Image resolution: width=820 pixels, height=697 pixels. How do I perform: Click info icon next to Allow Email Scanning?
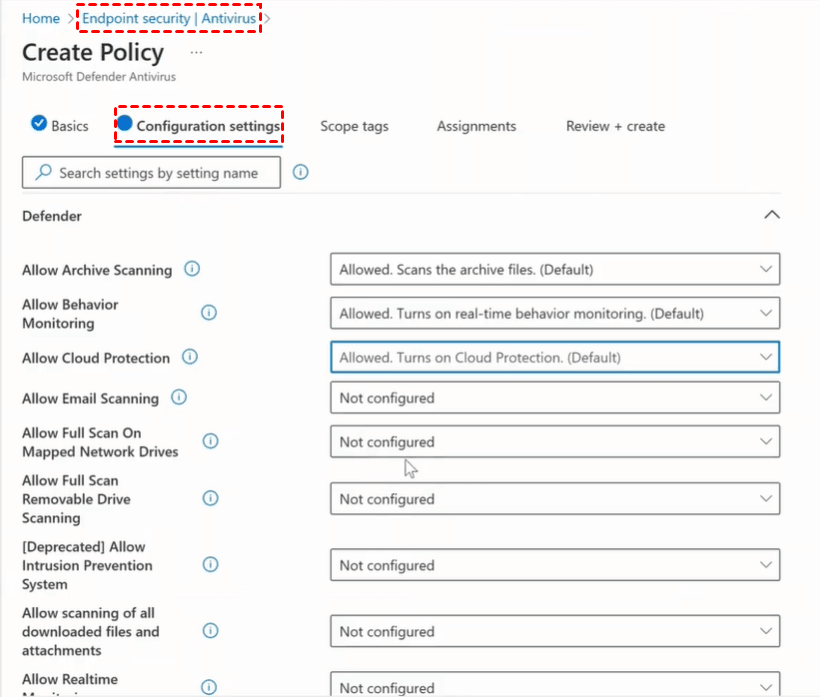[x=179, y=397]
